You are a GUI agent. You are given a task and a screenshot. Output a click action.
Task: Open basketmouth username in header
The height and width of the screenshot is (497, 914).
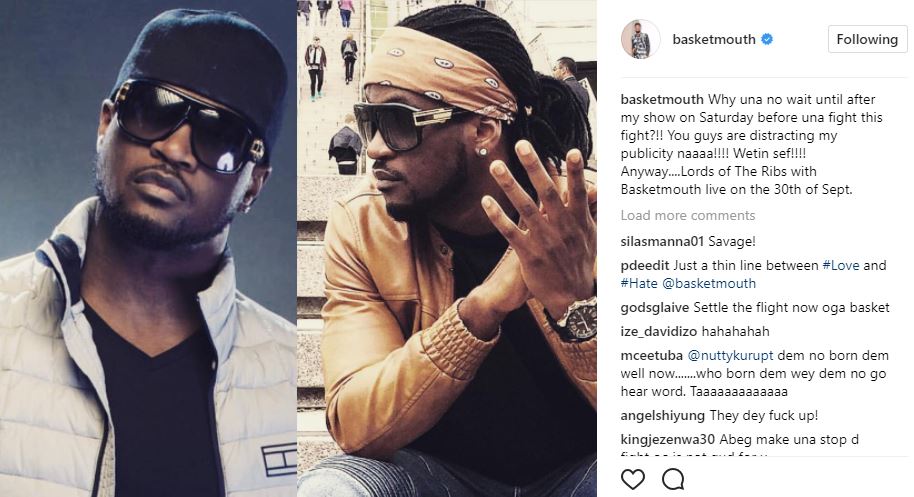[714, 39]
